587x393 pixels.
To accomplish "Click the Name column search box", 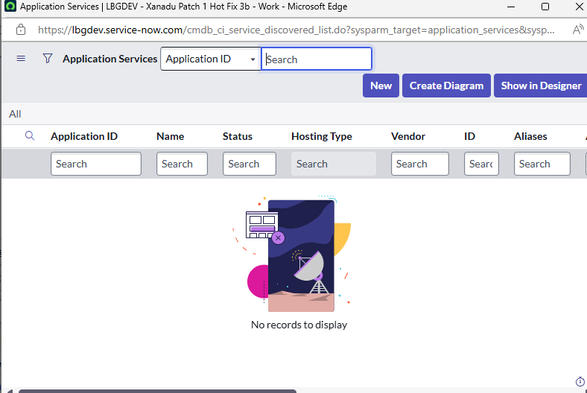I will click(x=182, y=164).
